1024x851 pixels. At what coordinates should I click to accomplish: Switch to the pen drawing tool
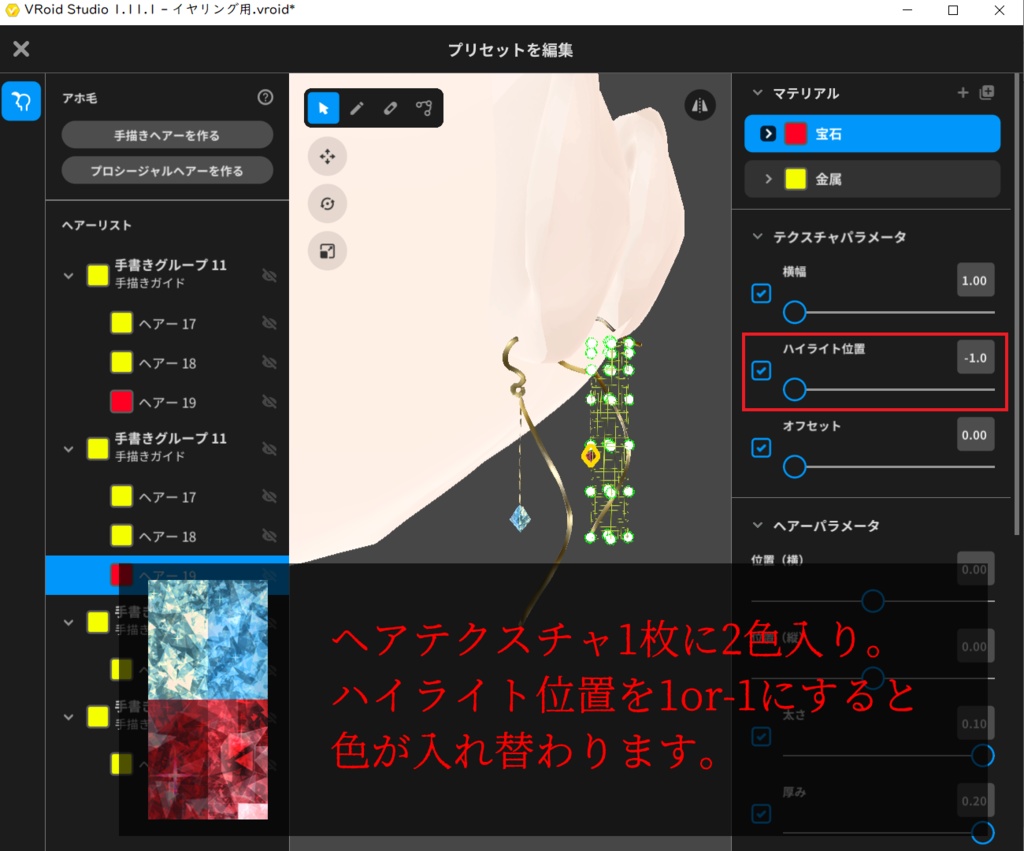pos(357,107)
